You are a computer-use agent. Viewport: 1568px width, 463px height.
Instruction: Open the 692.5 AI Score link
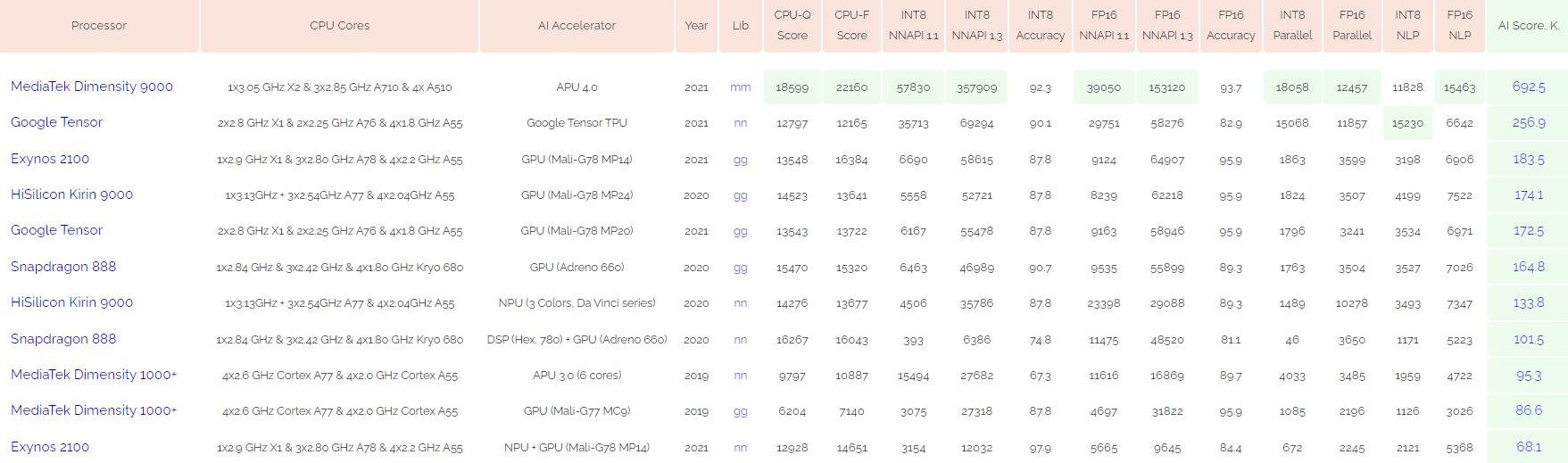coord(1529,87)
